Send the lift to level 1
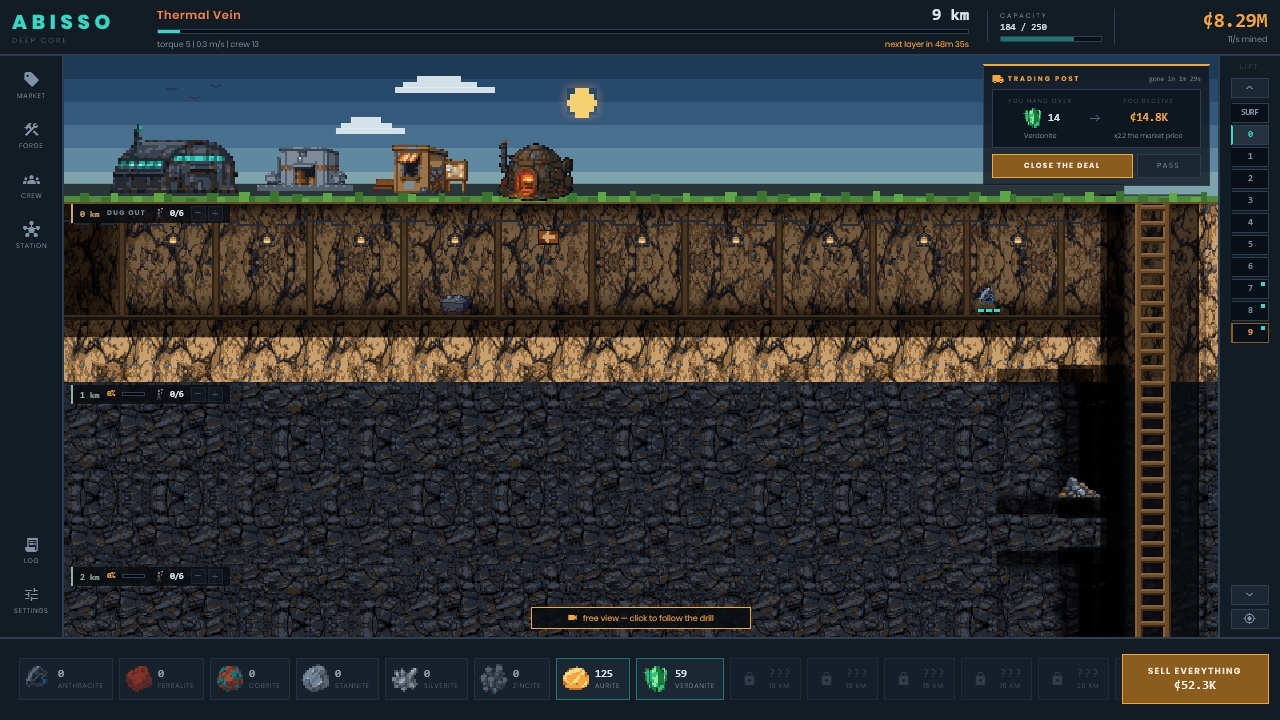 1249,156
